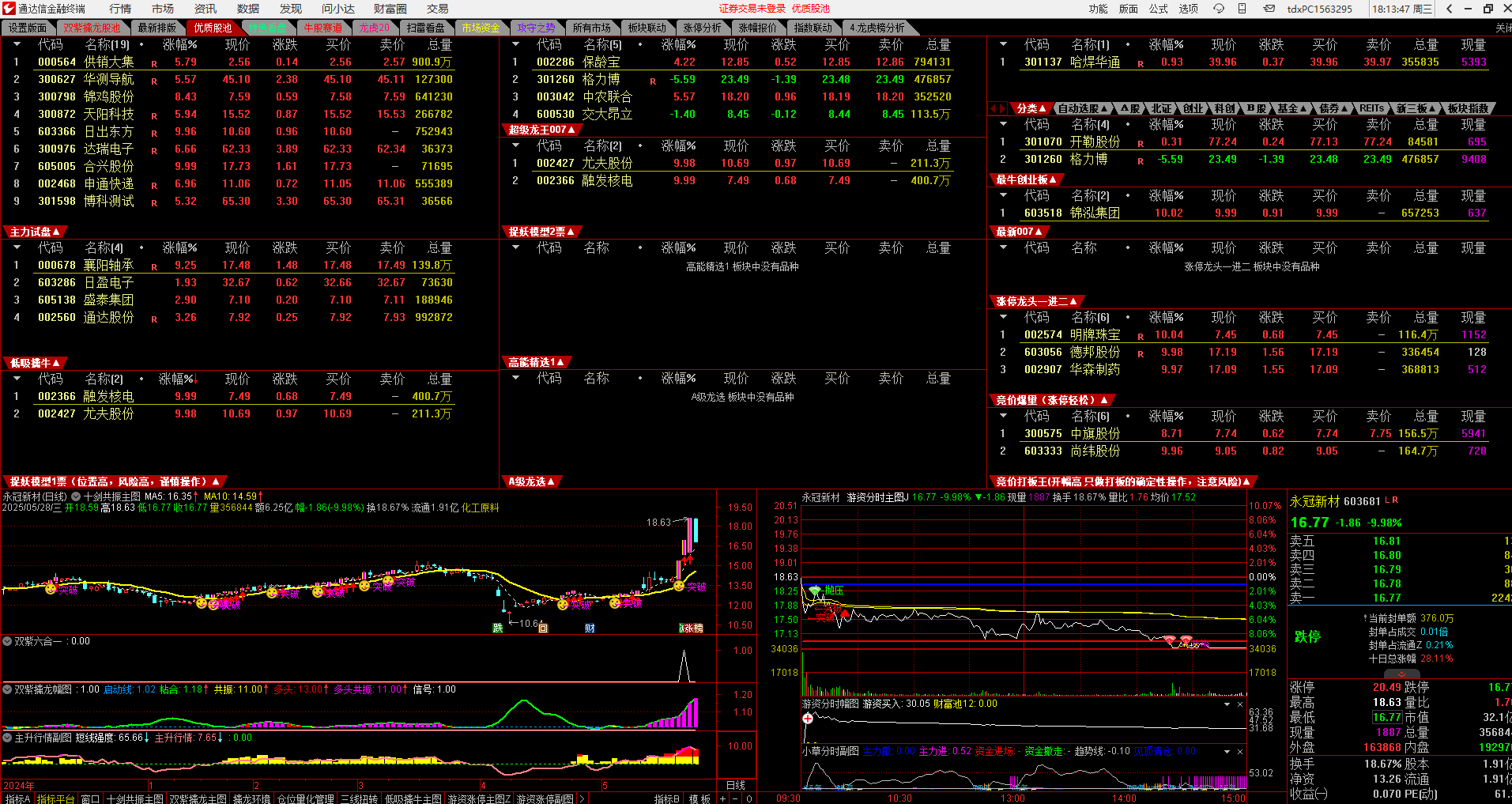This screenshot has height=804, width=1512.
Task: Expand the 最牛创业板 panel label
Action: pos(1027,179)
